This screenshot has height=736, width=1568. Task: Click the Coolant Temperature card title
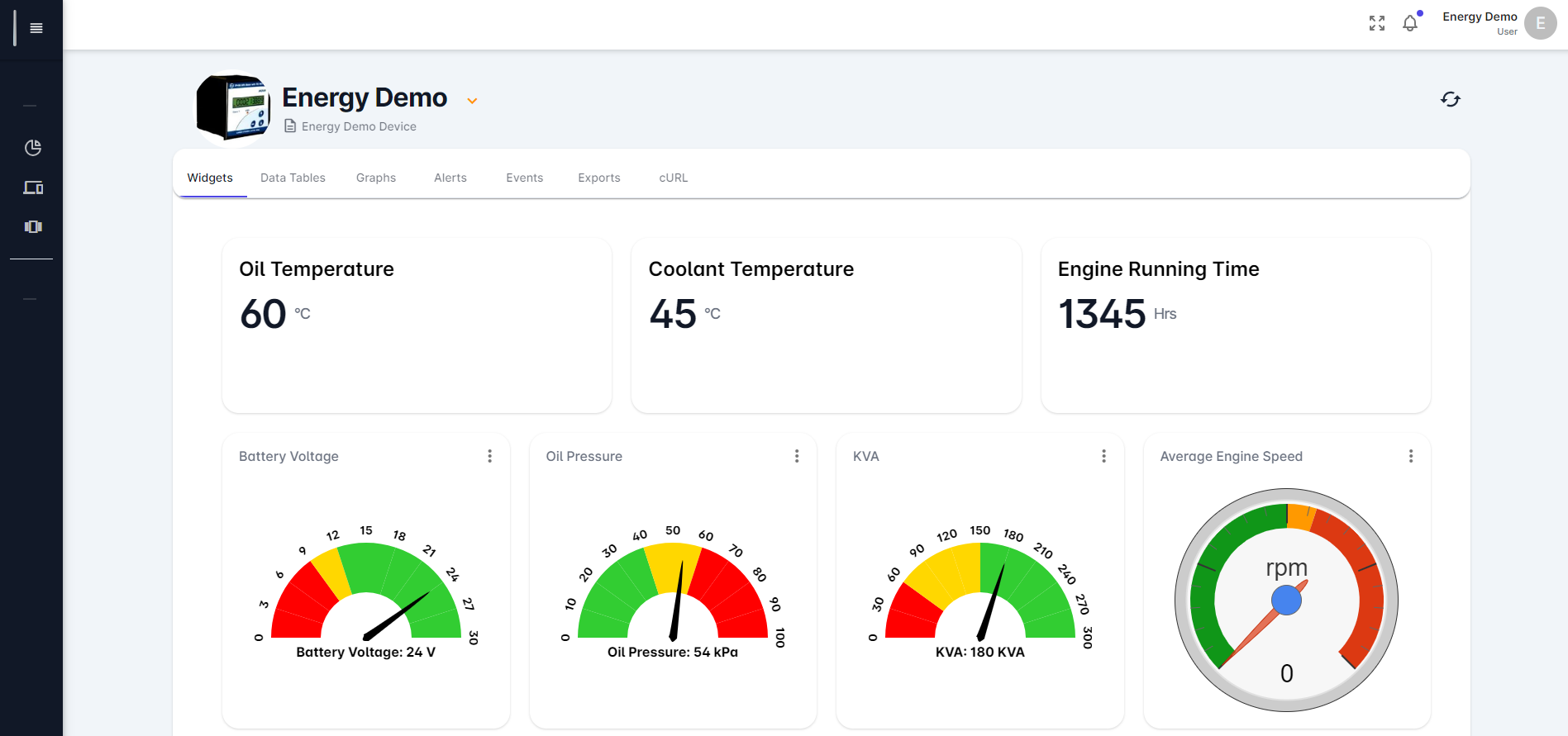[x=751, y=269]
